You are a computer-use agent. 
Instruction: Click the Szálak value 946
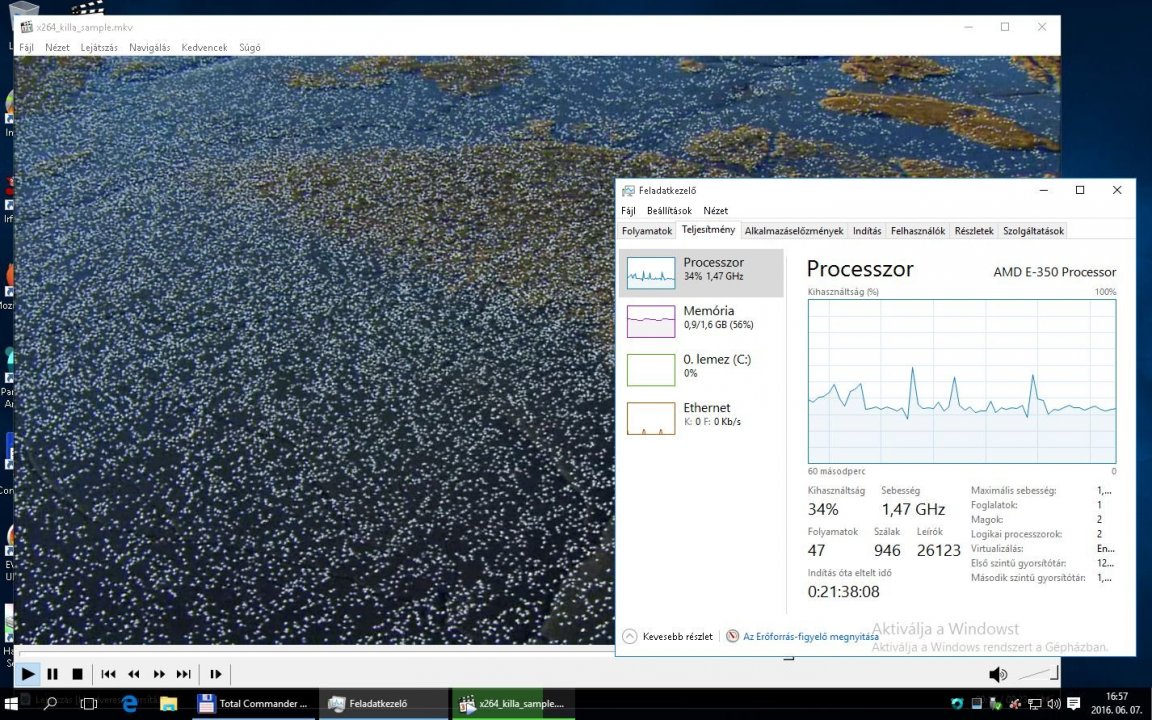point(888,550)
